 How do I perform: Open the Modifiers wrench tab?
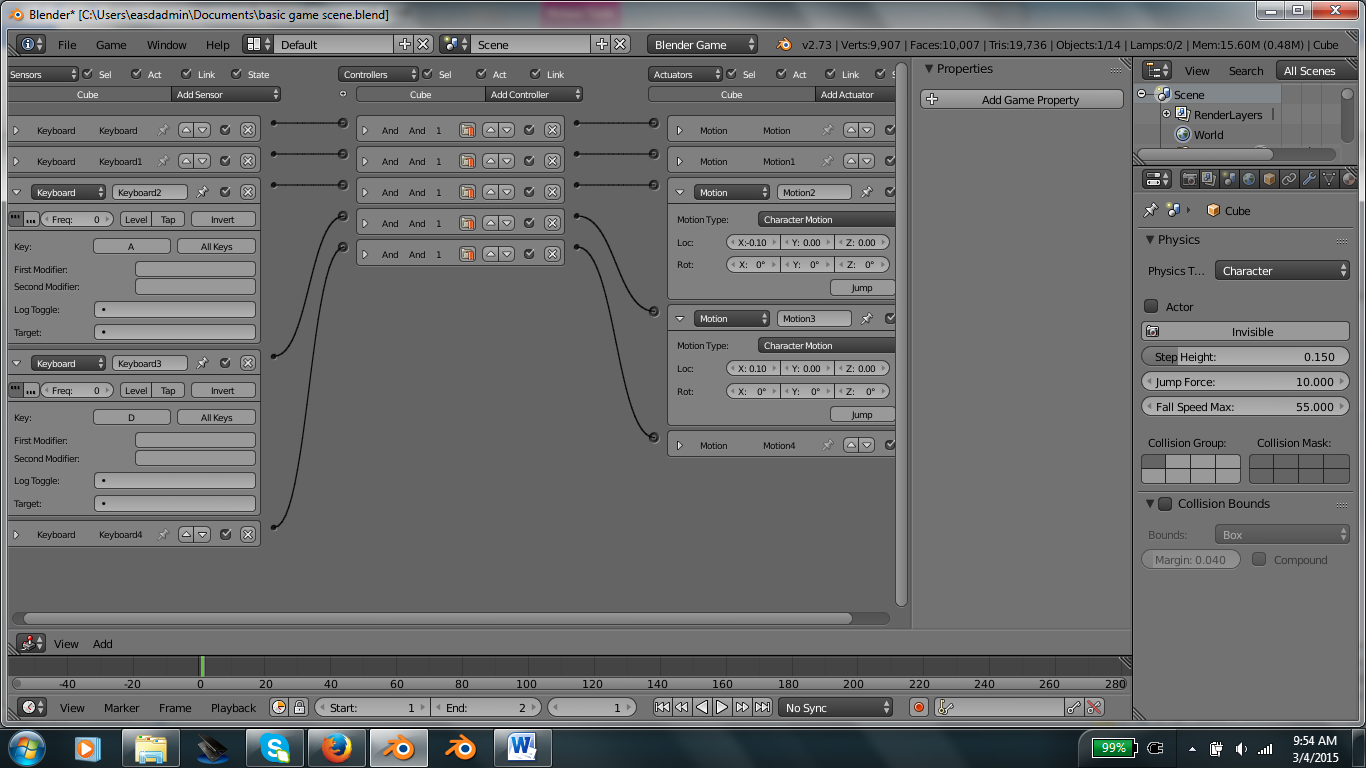click(x=1309, y=179)
